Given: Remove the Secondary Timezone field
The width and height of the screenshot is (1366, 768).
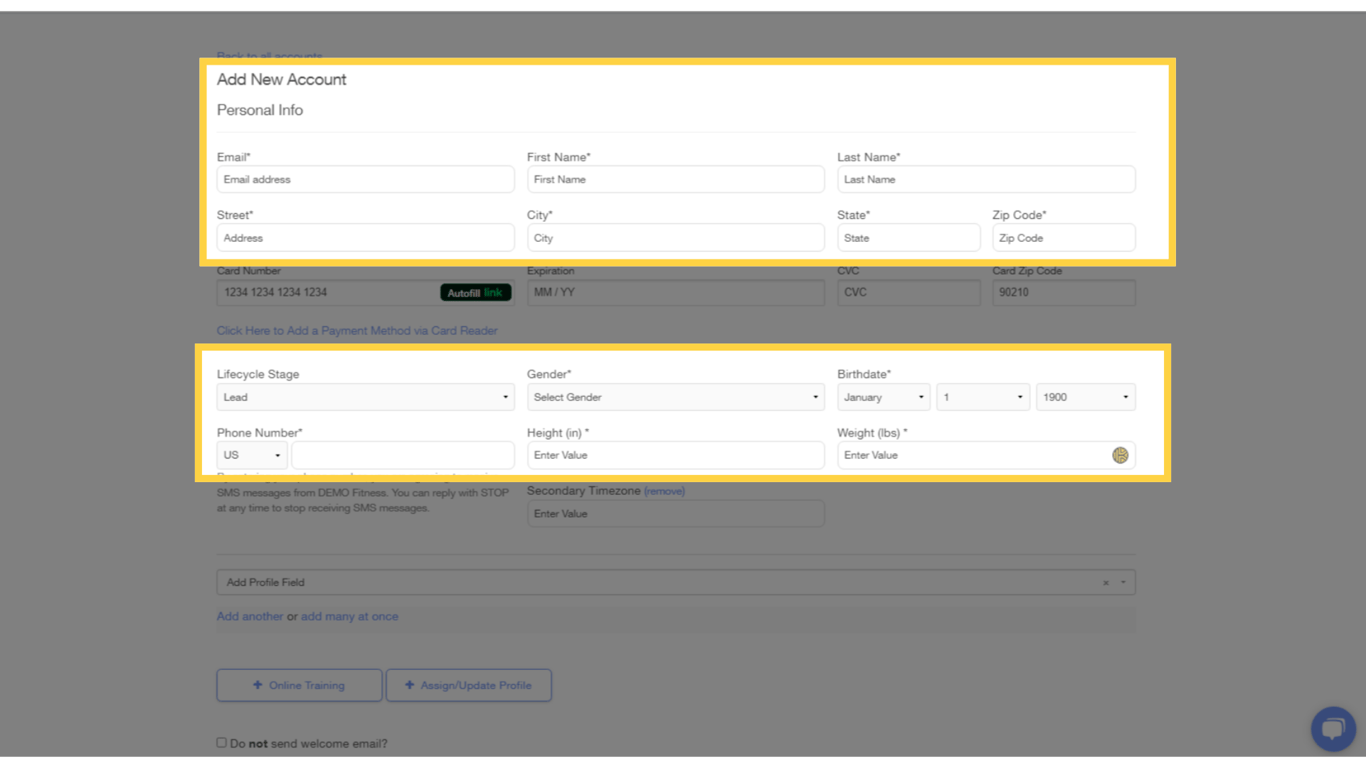Looking at the screenshot, I should 666,491.
